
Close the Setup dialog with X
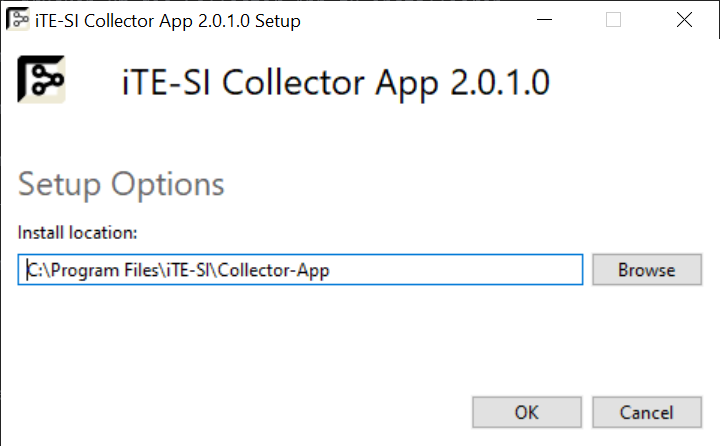pos(684,20)
